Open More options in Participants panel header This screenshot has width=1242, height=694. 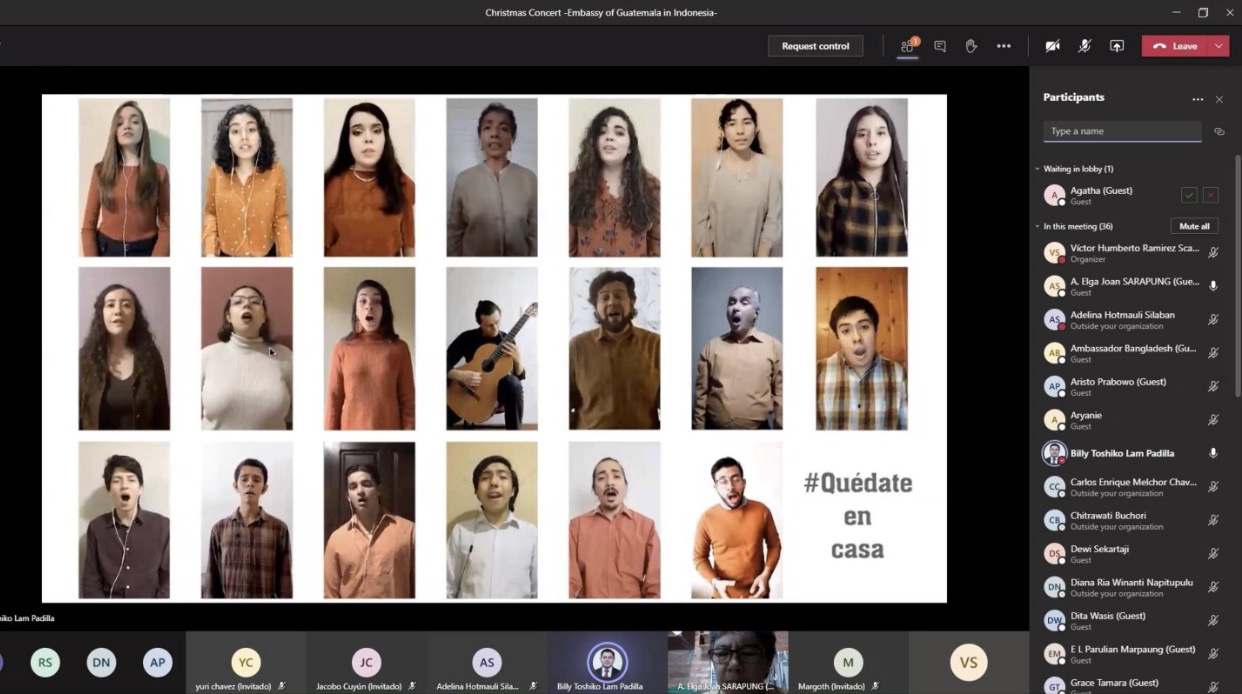coord(1197,99)
